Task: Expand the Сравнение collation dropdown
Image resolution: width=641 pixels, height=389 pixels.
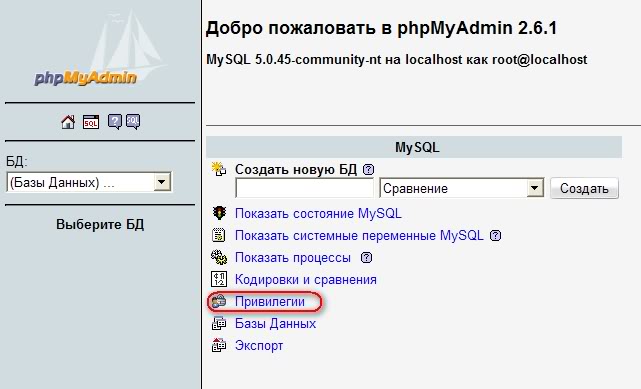Action: (462, 188)
